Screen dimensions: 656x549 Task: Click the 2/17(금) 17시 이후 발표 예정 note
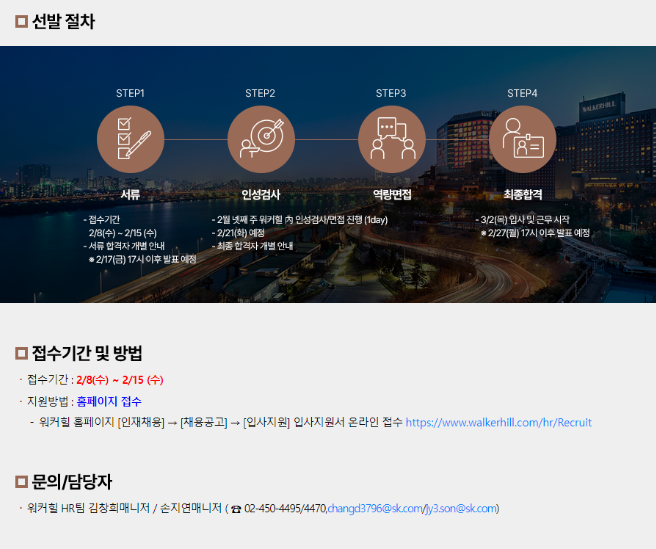click(142, 259)
